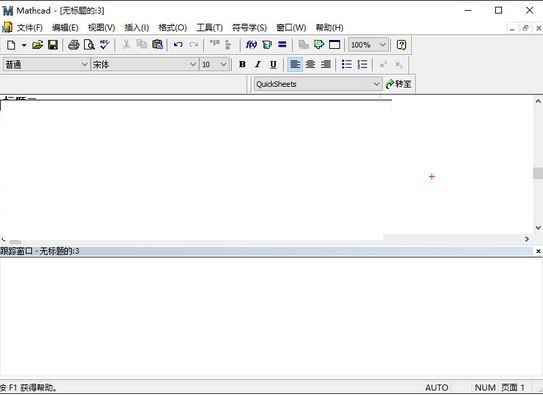The image size is (543, 395).
Task: Click the 转至 go button
Action: (399, 84)
